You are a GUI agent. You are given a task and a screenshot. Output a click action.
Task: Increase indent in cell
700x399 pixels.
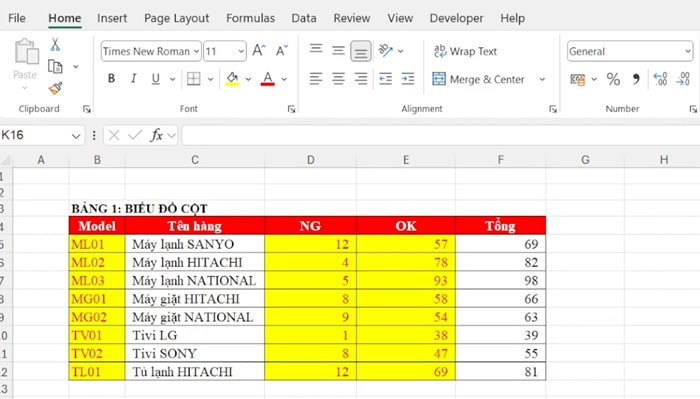408,79
